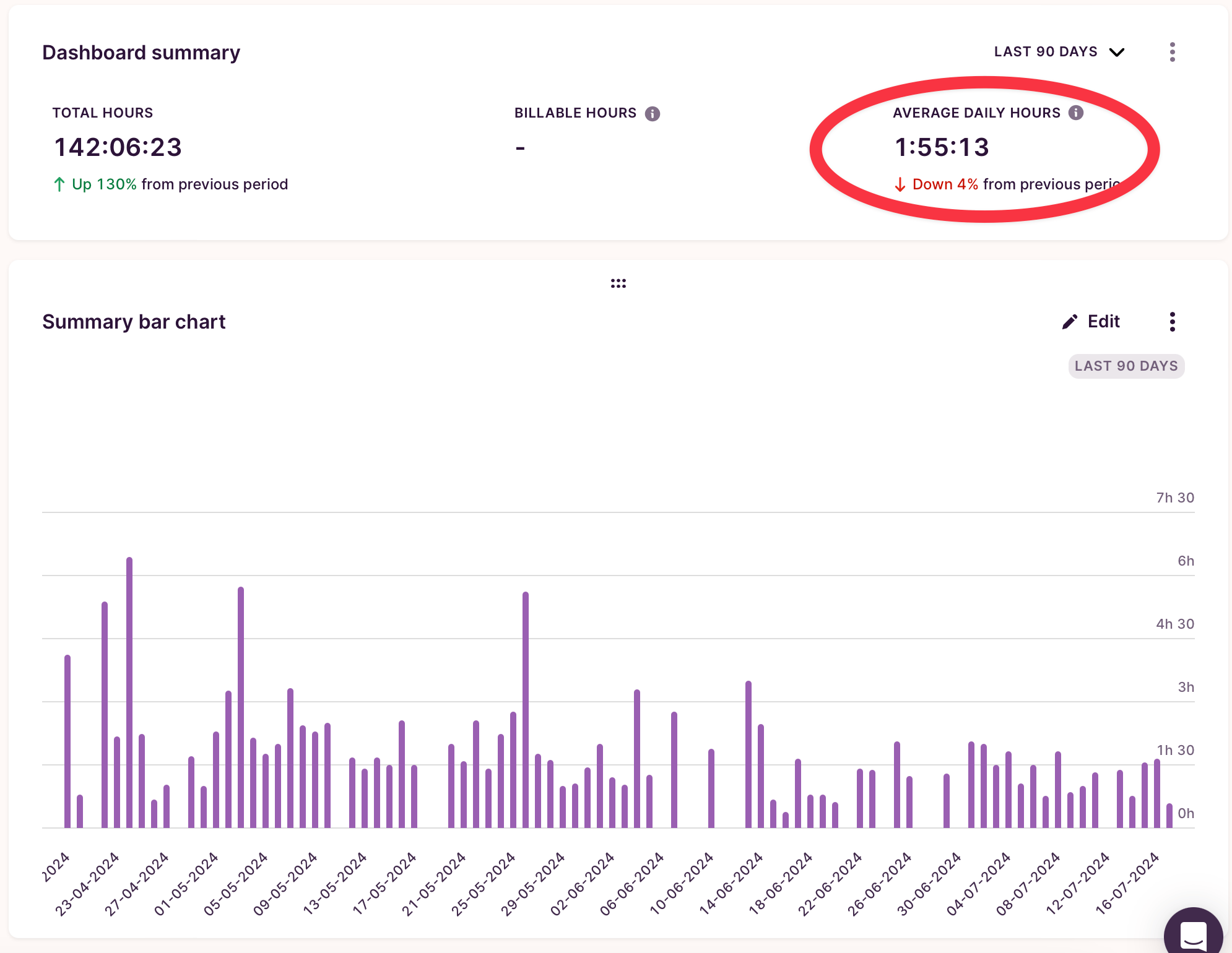Click the red down-arrow trend icon
This screenshot has width=1232, height=953.
(x=900, y=184)
